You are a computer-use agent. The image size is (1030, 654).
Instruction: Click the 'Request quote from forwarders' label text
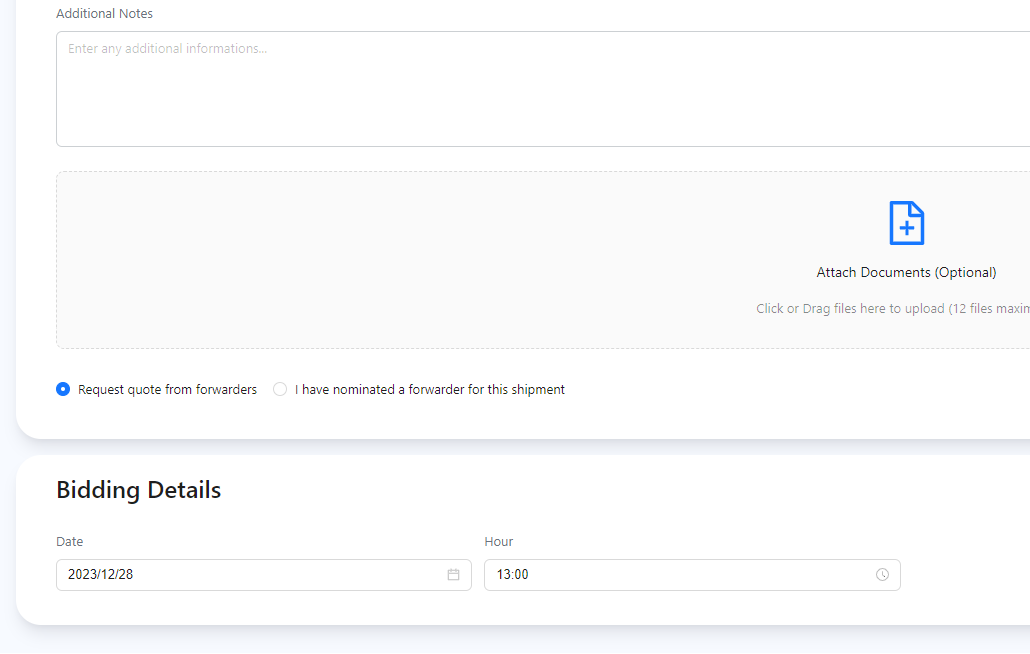pyautogui.click(x=167, y=389)
